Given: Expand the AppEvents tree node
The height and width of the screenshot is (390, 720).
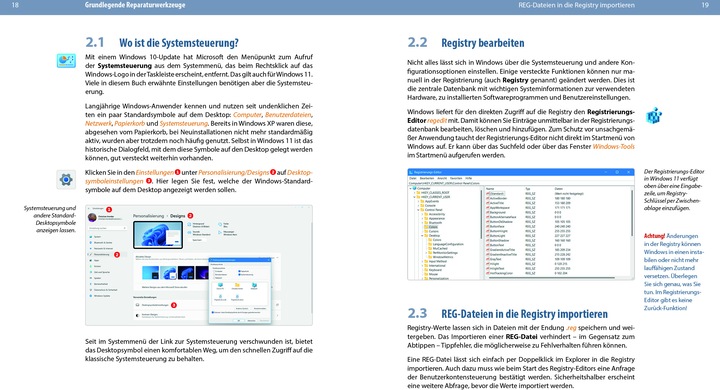Looking at the screenshot, I should click(418, 201).
